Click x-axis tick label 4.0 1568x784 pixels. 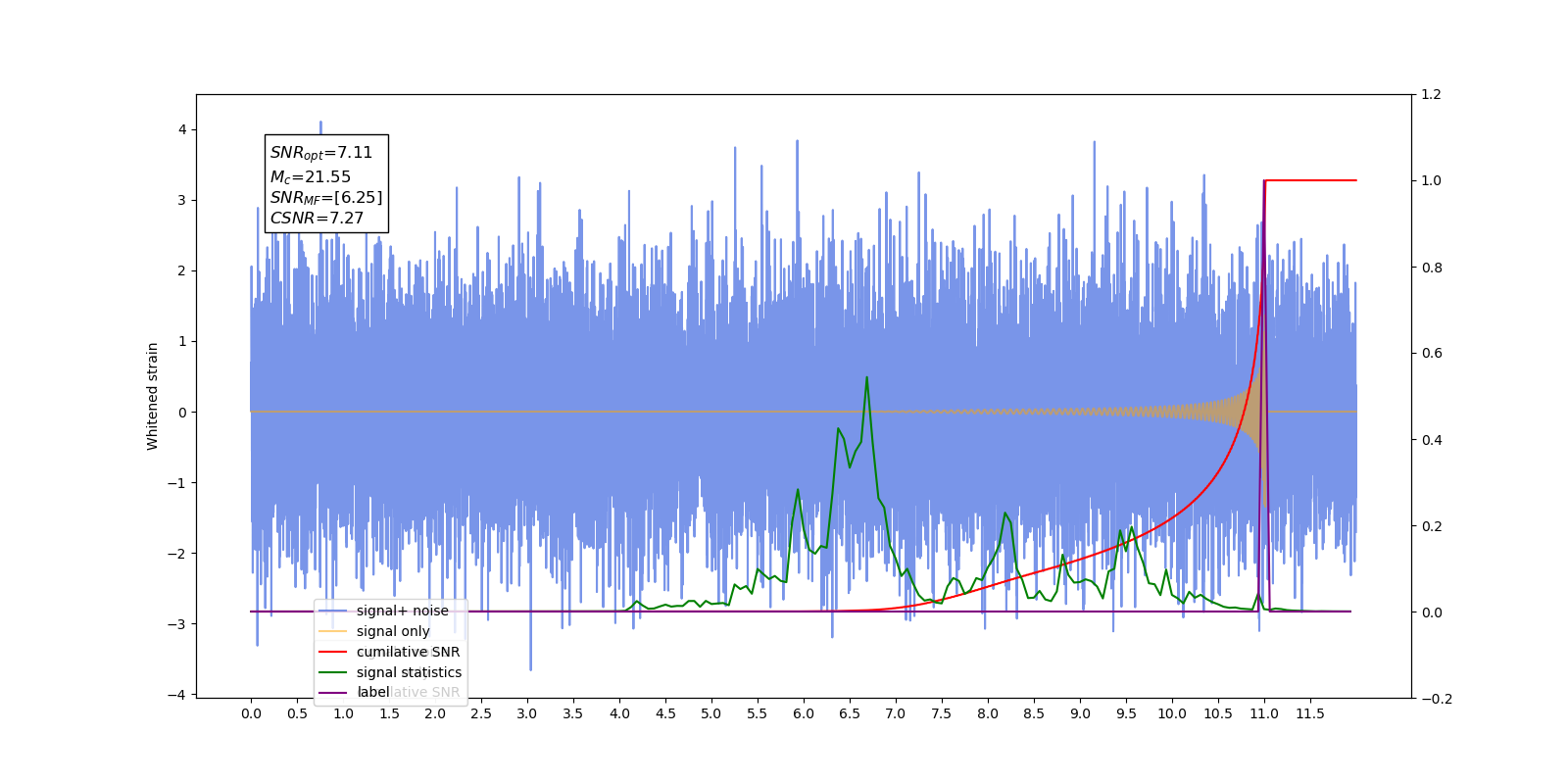(619, 714)
